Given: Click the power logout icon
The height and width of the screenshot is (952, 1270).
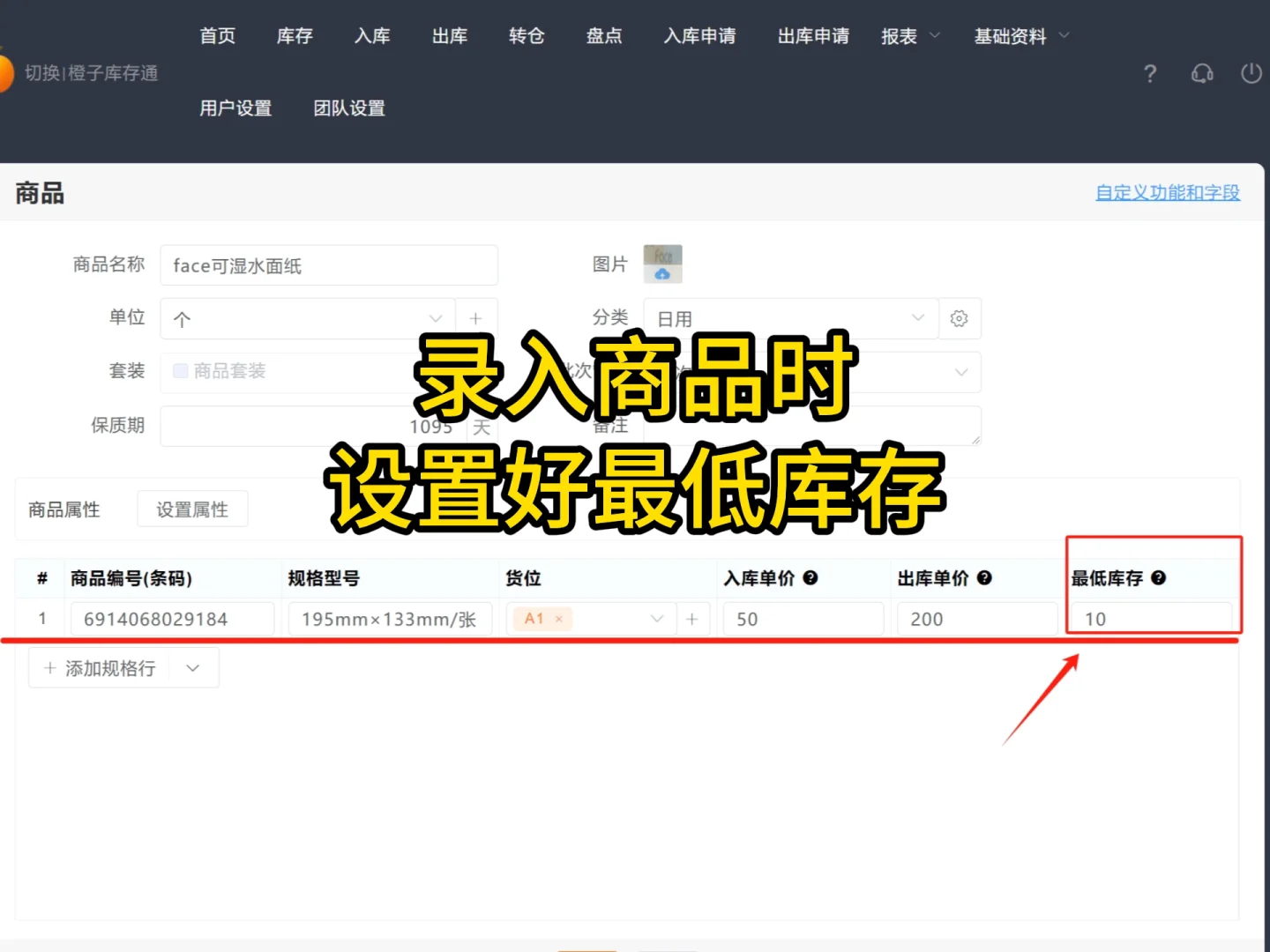Looking at the screenshot, I should pyautogui.click(x=1251, y=74).
